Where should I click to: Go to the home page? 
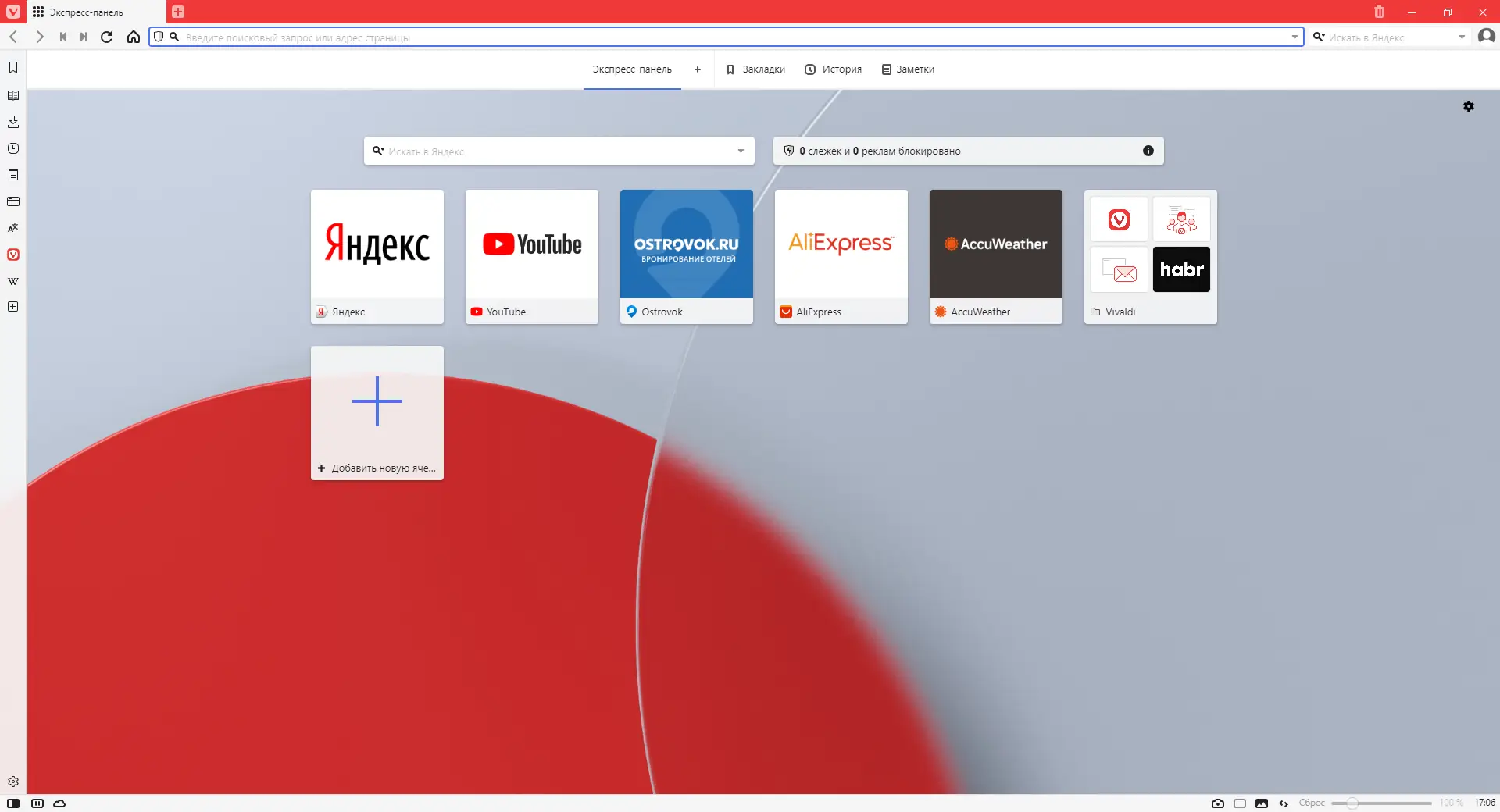[134, 37]
